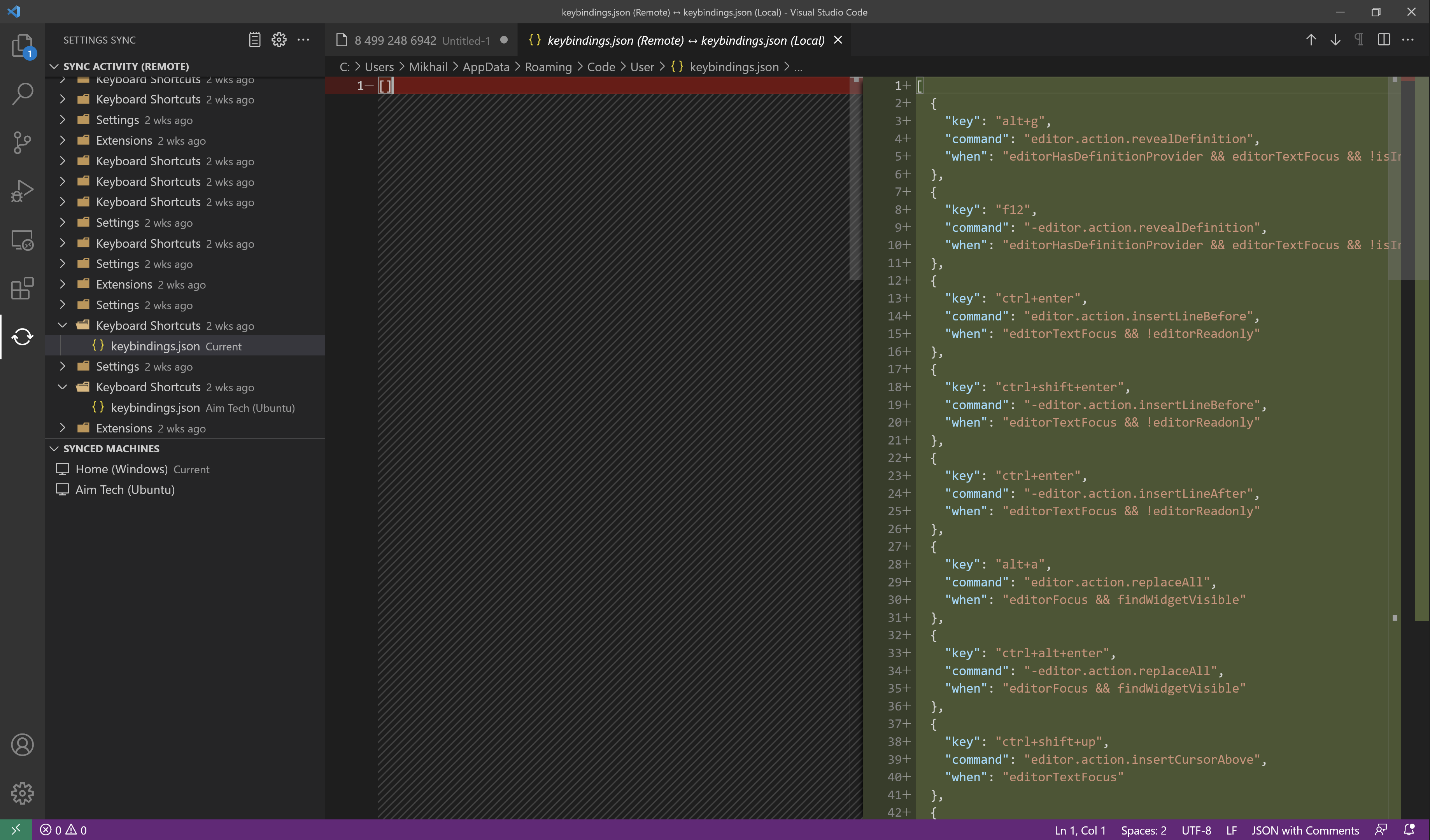Open the Manage gear in activity bar
1430x840 pixels.
(x=22, y=793)
